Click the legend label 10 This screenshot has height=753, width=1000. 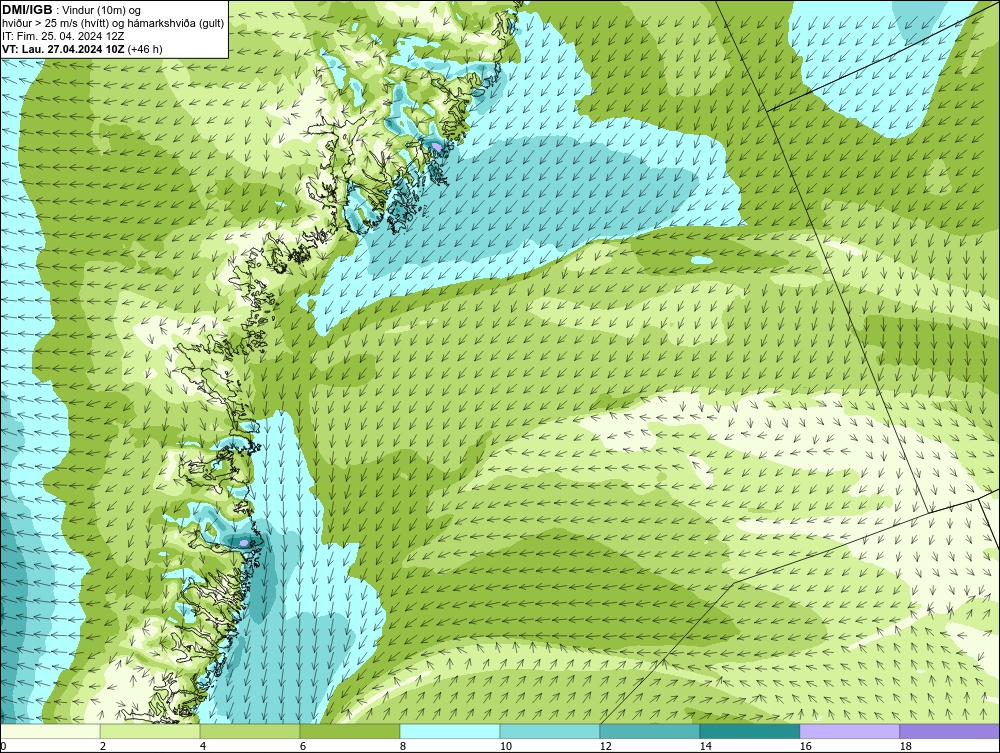[505, 746]
